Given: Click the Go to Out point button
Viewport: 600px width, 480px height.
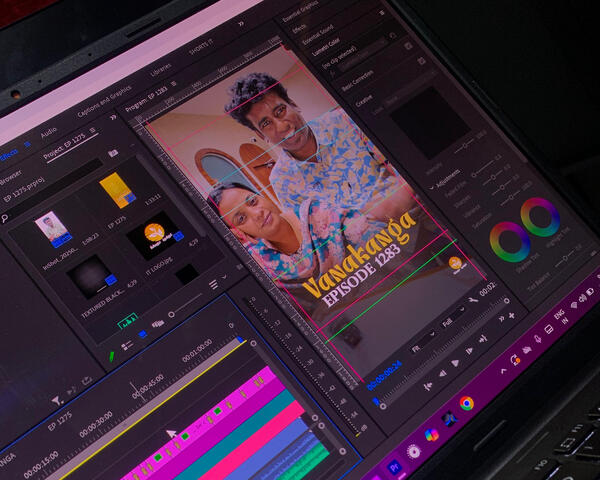Looking at the screenshot, I should pyautogui.click(x=483, y=339).
